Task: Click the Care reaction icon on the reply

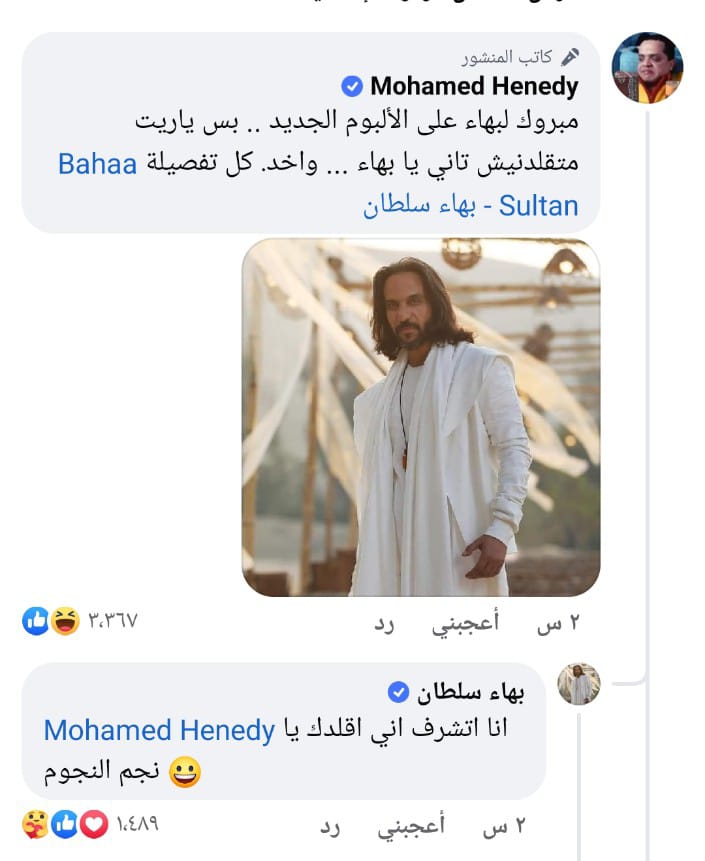Action: pyautogui.click(x=37, y=826)
